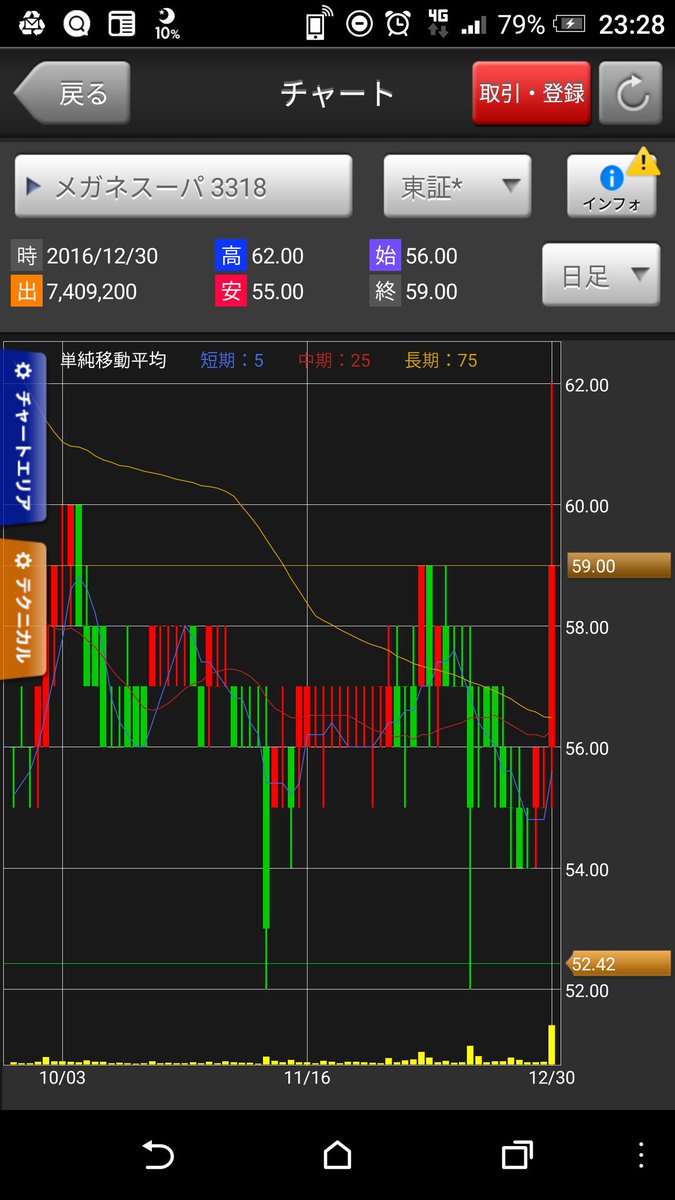
Task: Open the 取引・登録 trade and register button
Action: tap(532, 93)
